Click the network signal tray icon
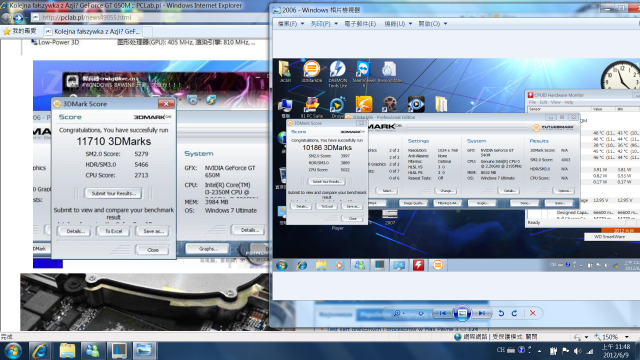This screenshot has width=640, height=360. tap(590, 351)
